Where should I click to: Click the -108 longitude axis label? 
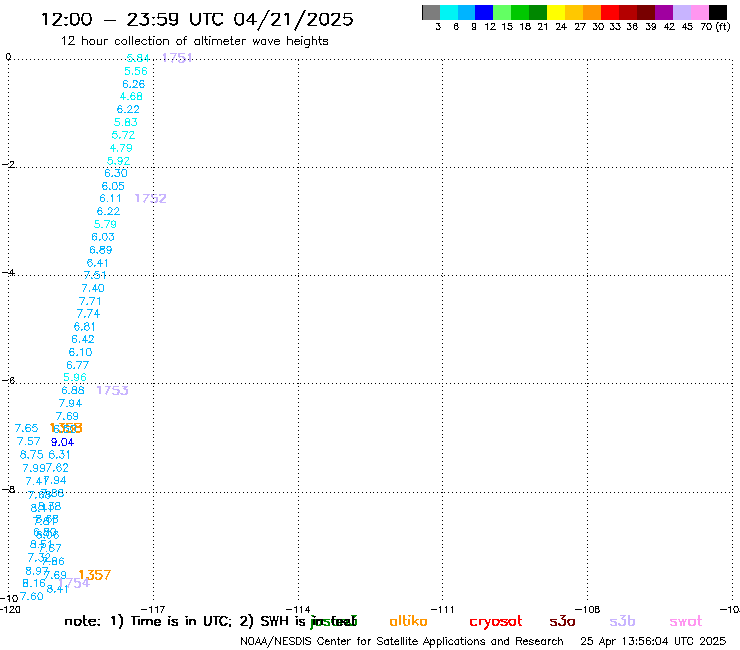587,609
